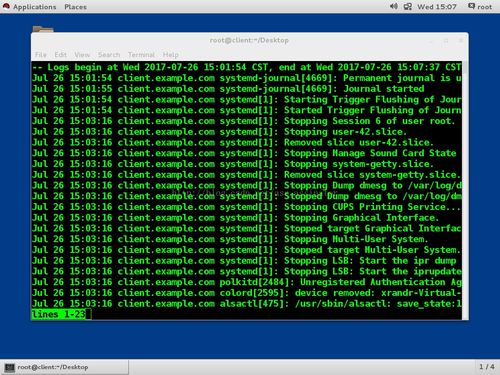The image size is (500, 375).
Task: Click 'Stopping CUPS Printing Service...' line
Action: 246,207
